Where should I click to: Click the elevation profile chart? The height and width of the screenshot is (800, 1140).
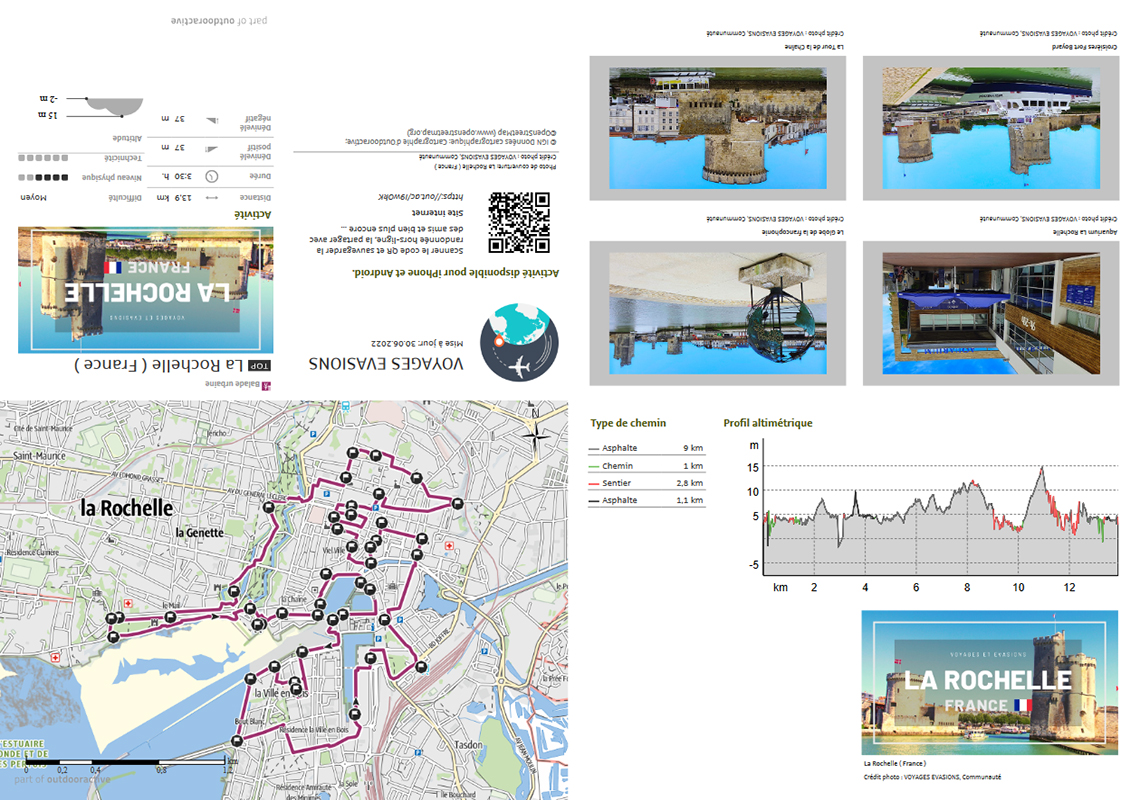[x=936, y=516]
